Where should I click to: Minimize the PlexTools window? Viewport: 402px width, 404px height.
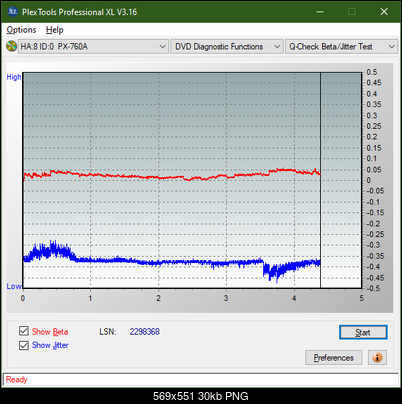click(x=320, y=12)
